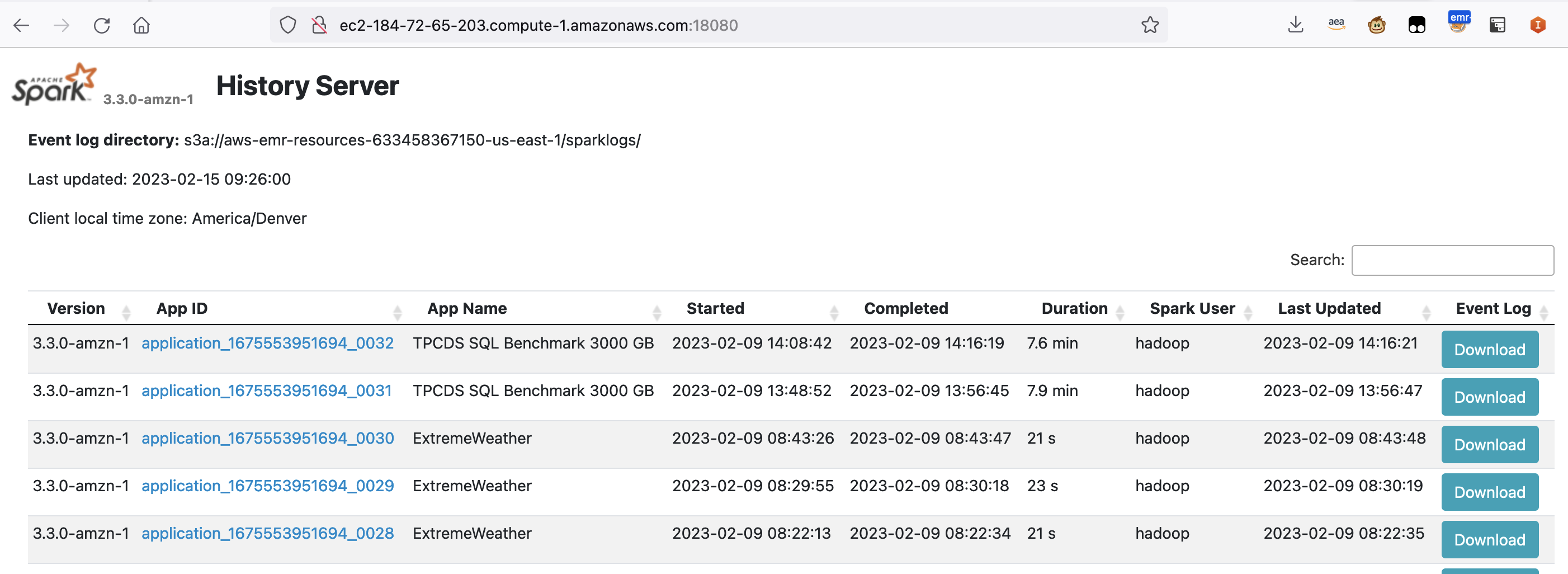Go to the browser home page icon
This screenshot has width=1568, height=574.
141,25
